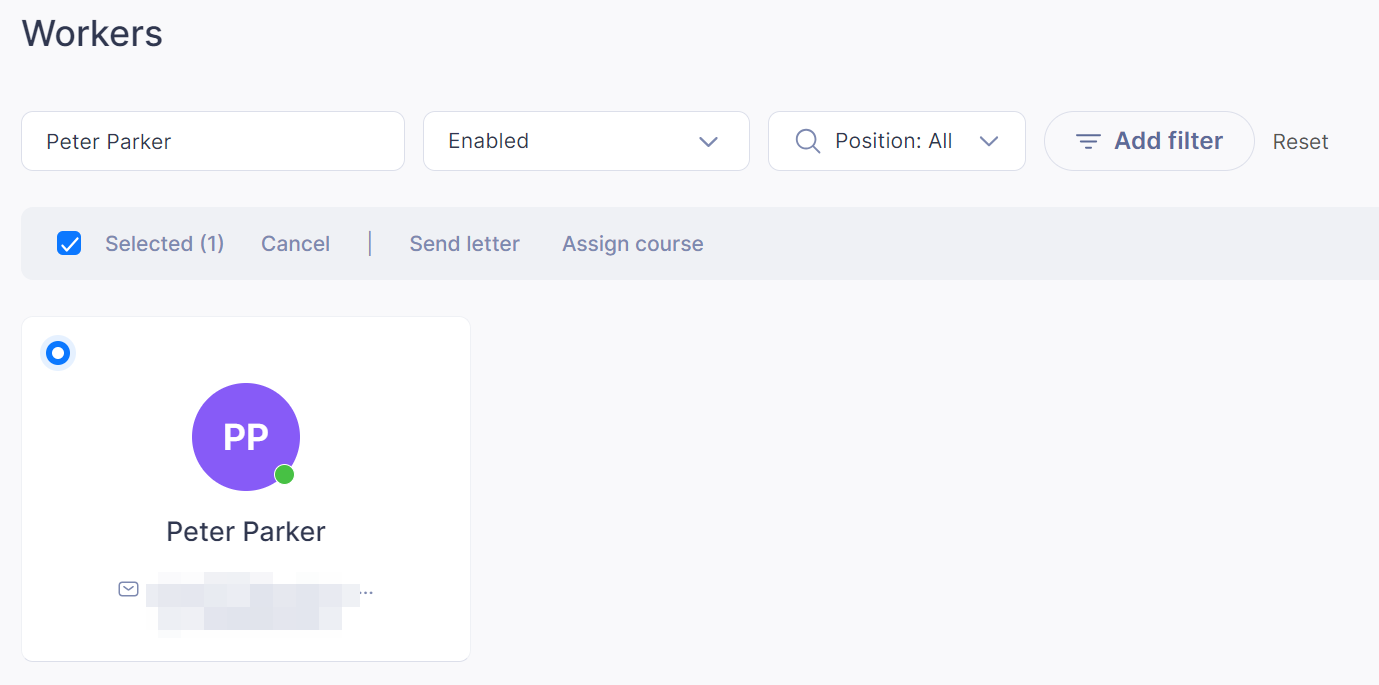
Task: Click the green online status dot
Action: click(x=284, y=474)
